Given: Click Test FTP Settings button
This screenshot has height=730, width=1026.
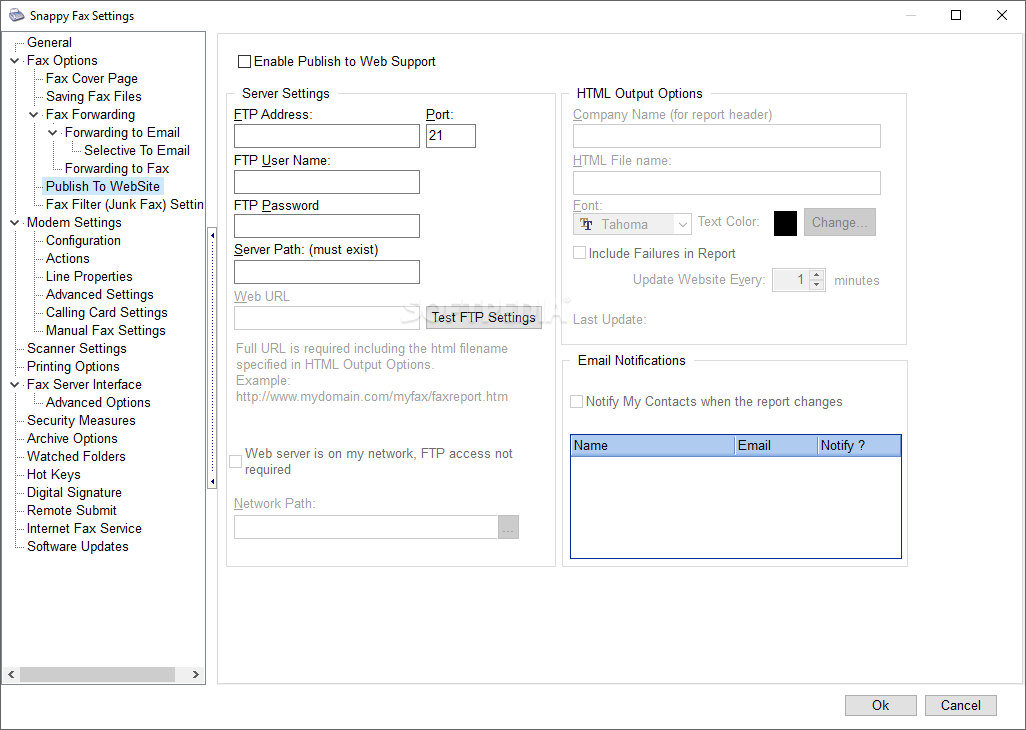Looking at the screenshot, I should pos(484,317).
